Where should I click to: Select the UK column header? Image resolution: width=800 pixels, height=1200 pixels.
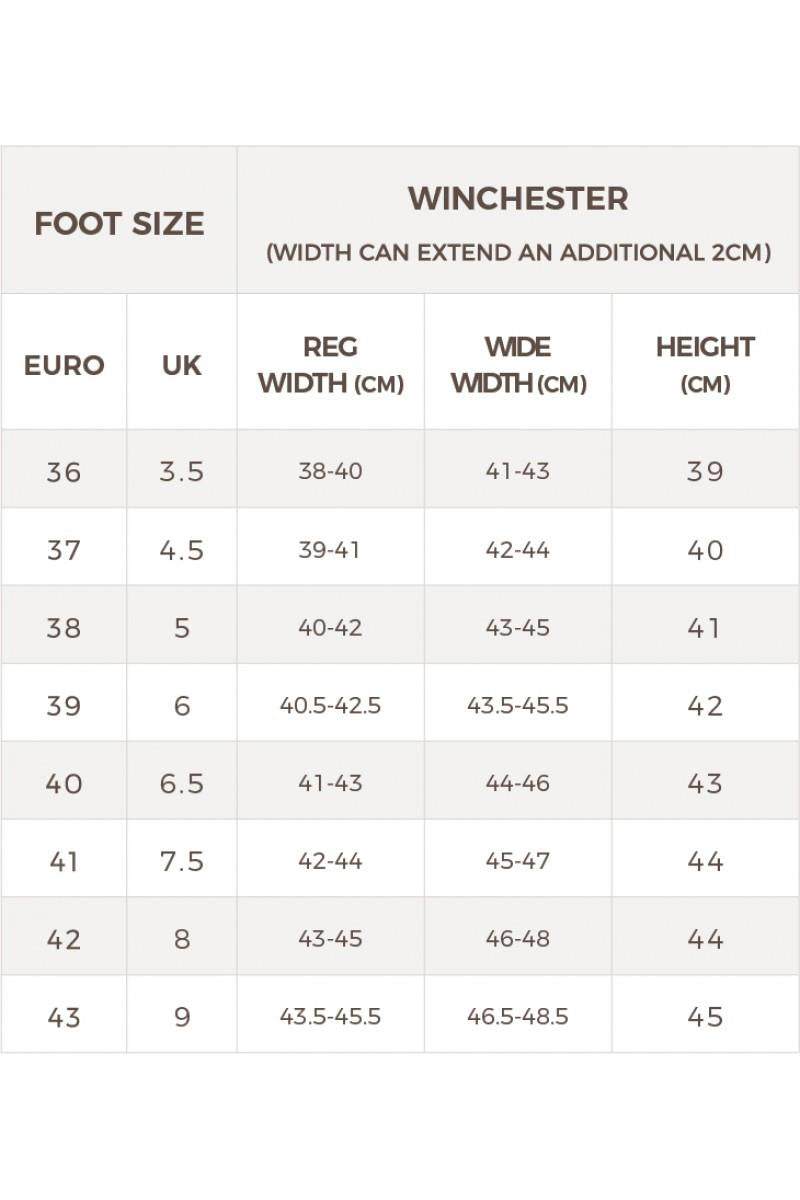(182, 365)
